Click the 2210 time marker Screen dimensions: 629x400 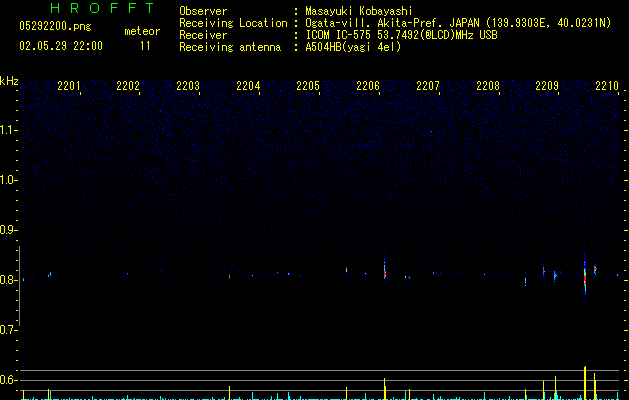[607, 86]
